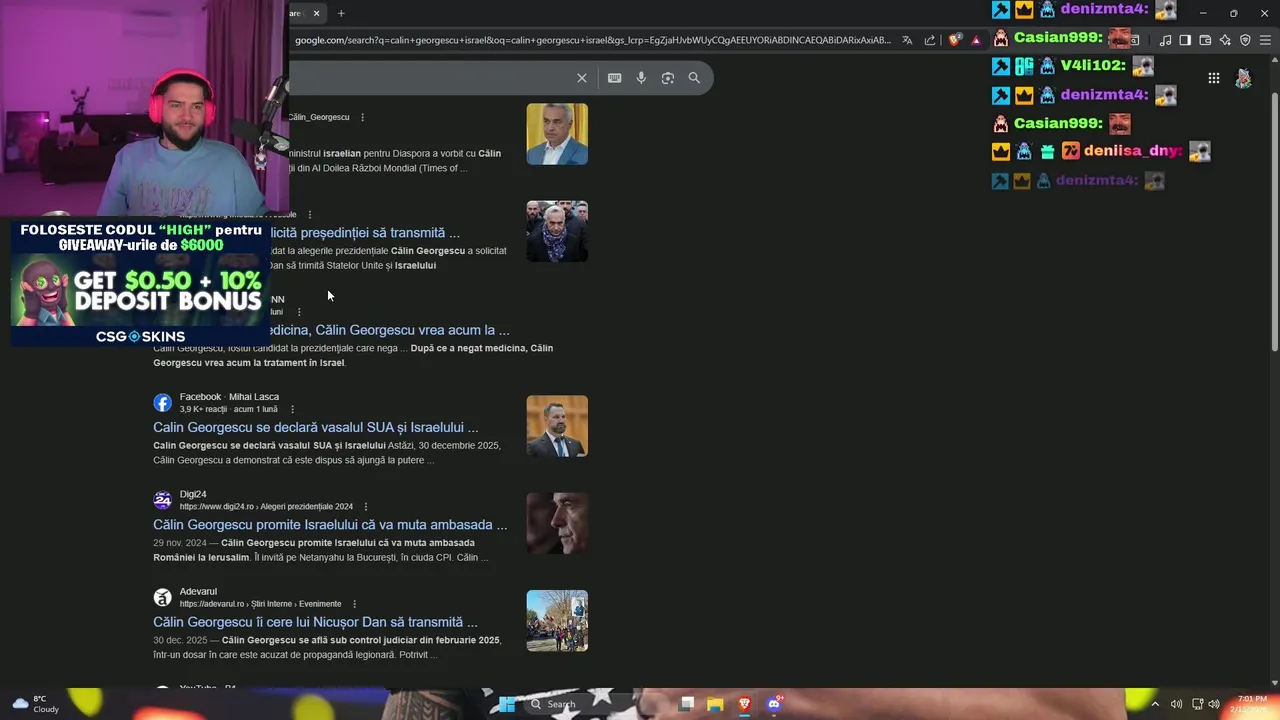The image size is (1280, 720).
Task: Click the translate page icon in address bar
Action: [907, 40]
